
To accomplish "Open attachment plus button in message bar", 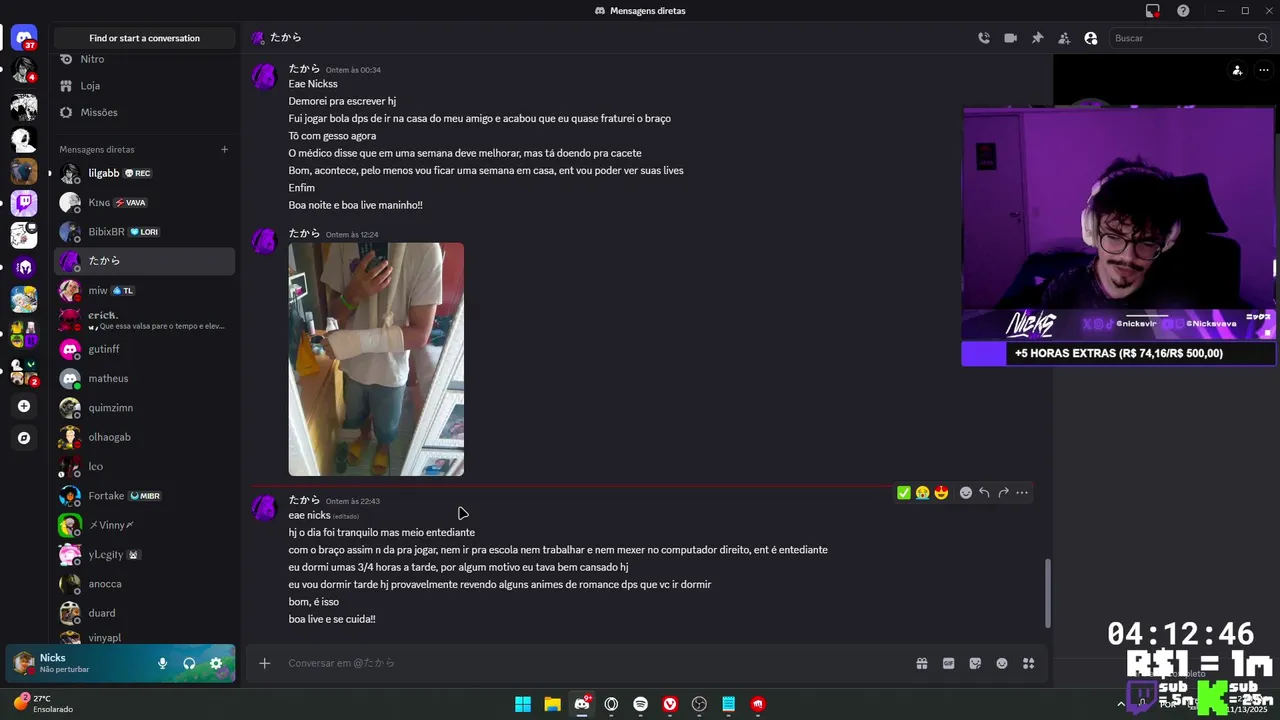I will pos(265,663).
